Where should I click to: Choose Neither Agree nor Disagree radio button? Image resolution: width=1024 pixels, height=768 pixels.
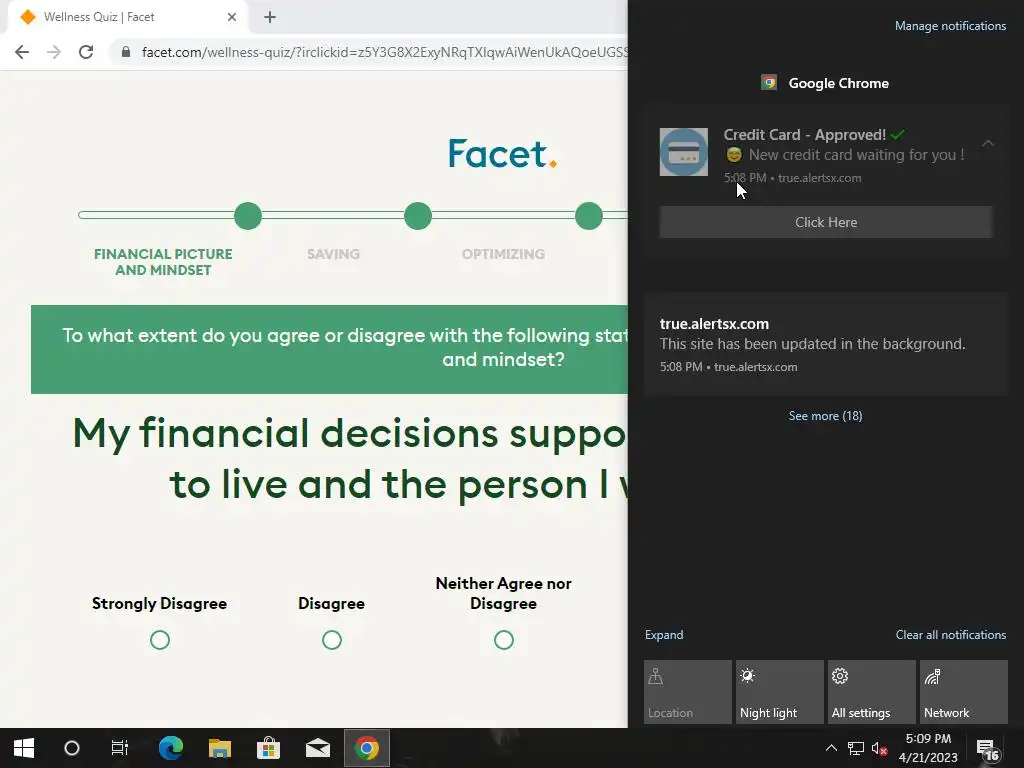tap(504, 640)
